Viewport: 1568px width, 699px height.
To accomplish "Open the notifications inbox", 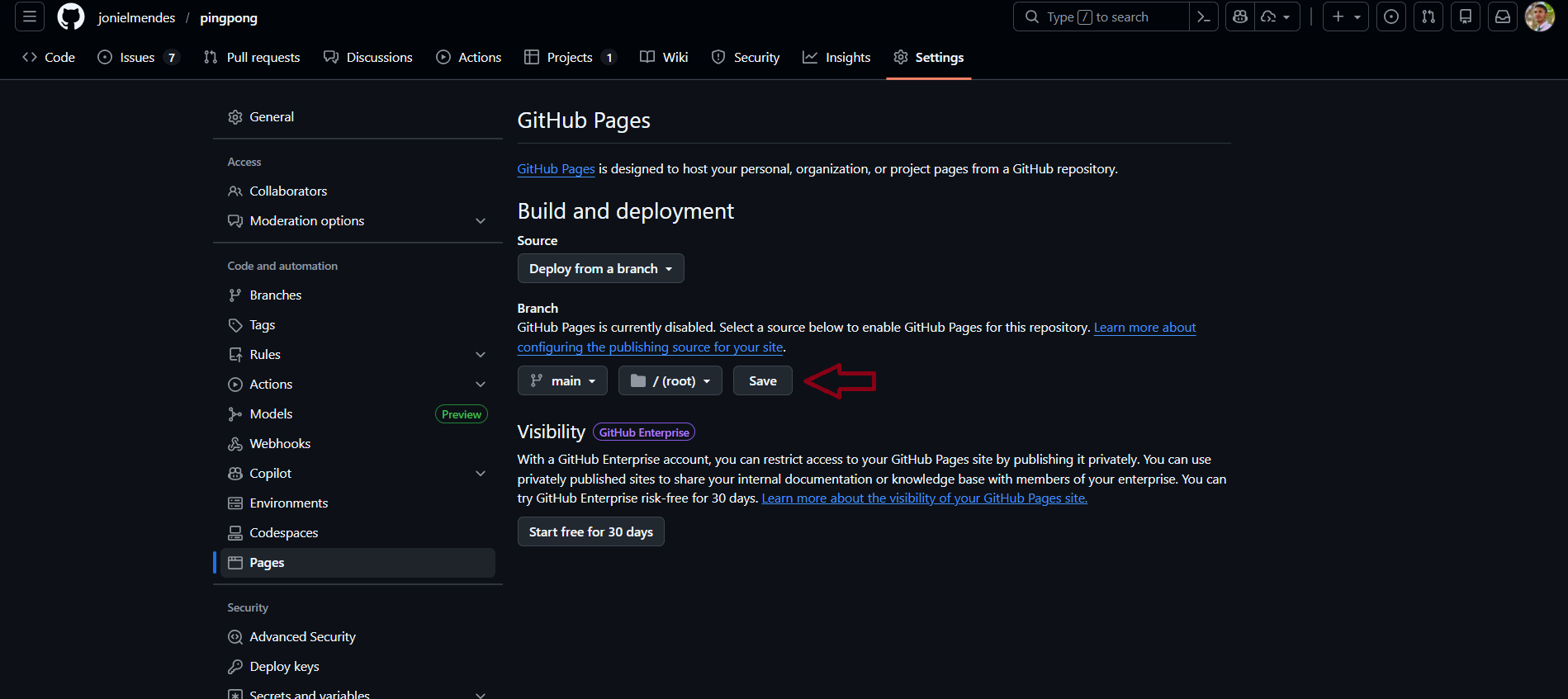I will coord(1503,17).
